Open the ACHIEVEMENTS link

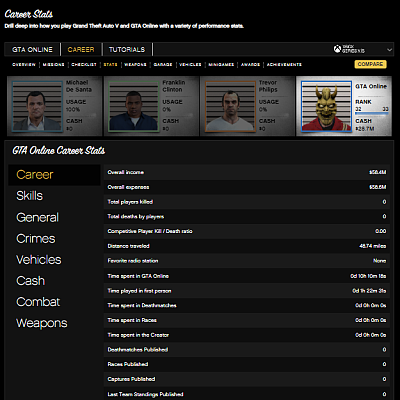284,65
